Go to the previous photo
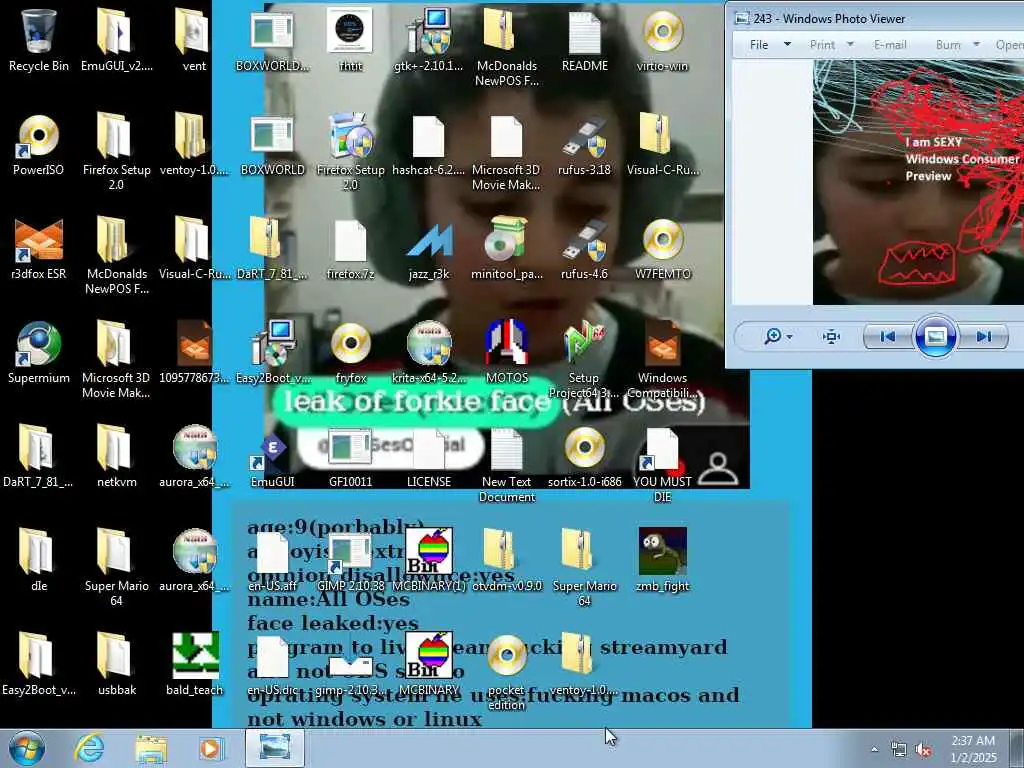Viewport: 1024px width, 768px height. tap(888, 336)
